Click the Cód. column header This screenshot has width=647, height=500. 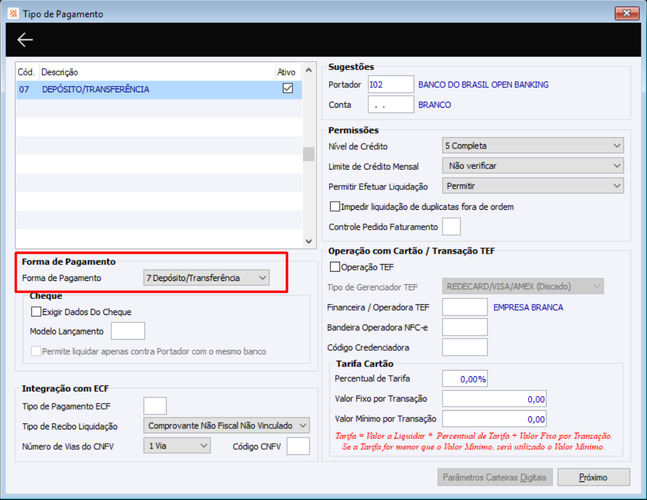tap(26, 72)
